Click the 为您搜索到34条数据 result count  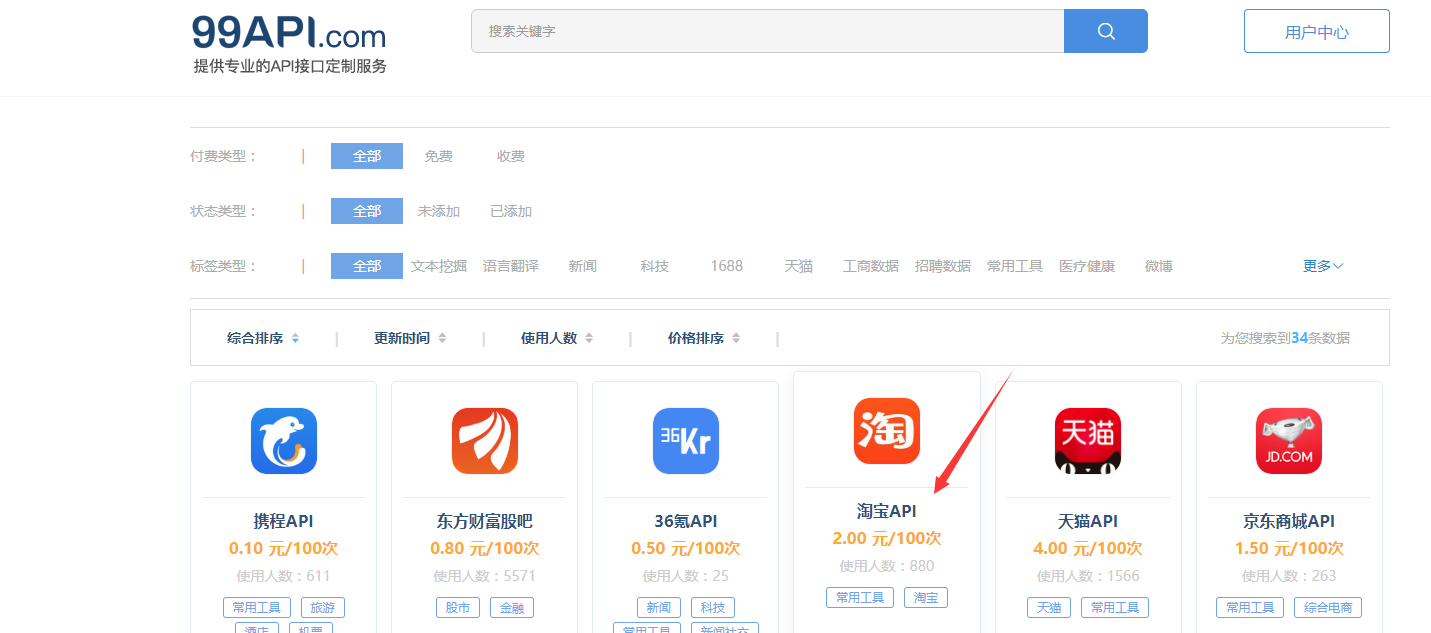(1285, 338)
